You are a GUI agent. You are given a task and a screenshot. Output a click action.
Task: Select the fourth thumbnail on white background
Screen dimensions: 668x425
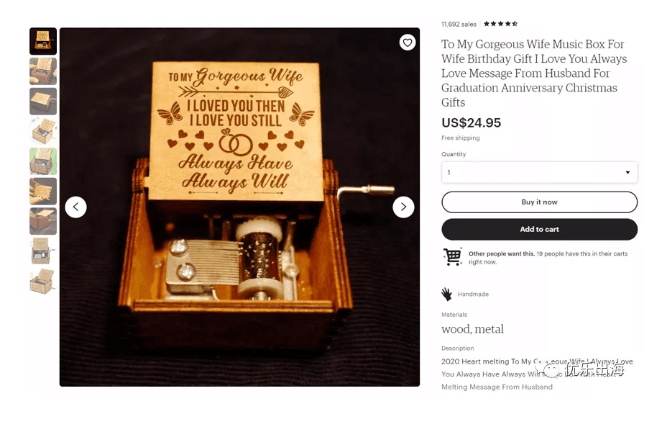pos(43,131)
